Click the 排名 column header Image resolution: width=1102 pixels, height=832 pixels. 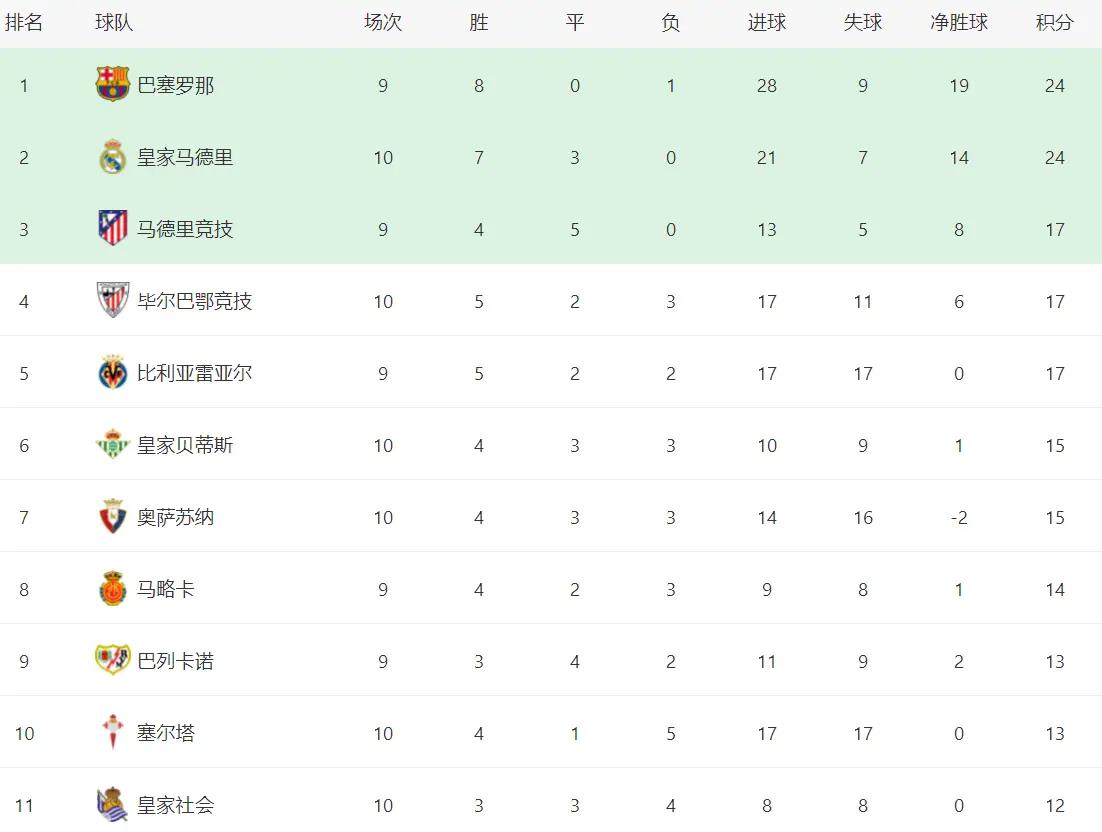[x=24, y=22]
